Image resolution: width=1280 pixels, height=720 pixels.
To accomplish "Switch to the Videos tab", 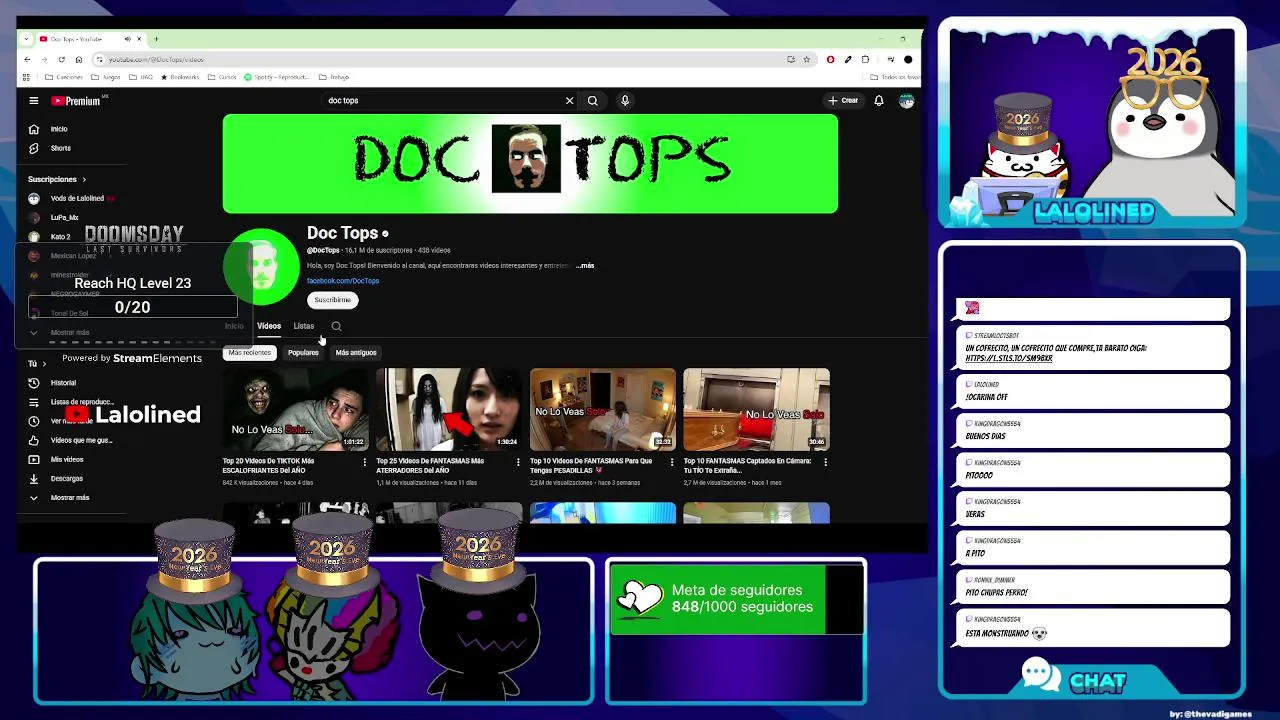I will click(269, 326).
